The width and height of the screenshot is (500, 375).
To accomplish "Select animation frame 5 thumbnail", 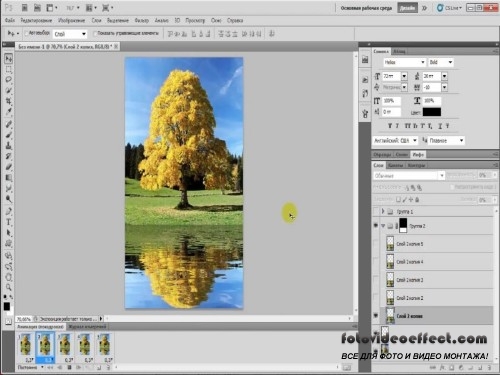I will 104,347.
